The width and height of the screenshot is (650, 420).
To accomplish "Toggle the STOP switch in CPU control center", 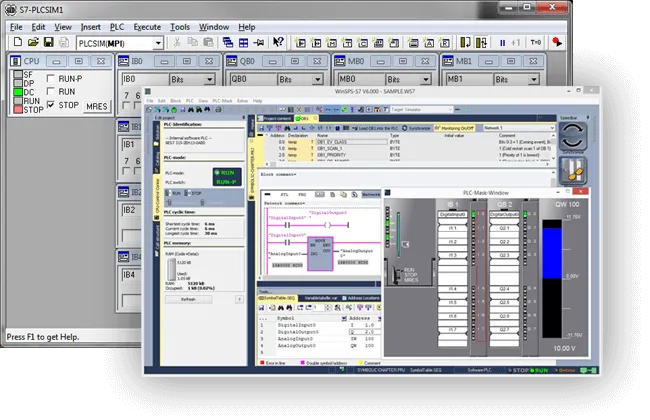I will [x=193, y=193].
